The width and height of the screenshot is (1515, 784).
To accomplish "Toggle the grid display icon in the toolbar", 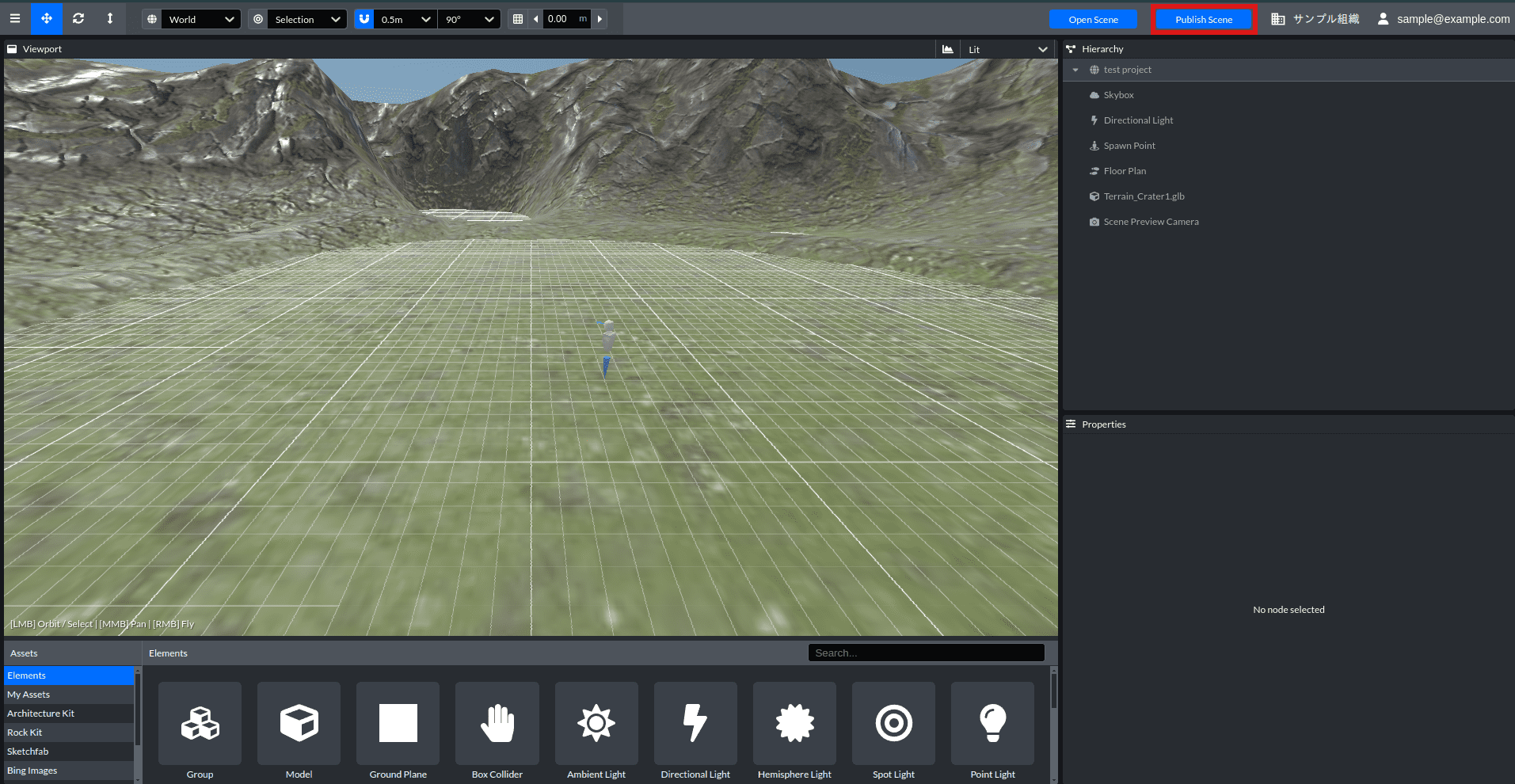I will tap(520, 18).
